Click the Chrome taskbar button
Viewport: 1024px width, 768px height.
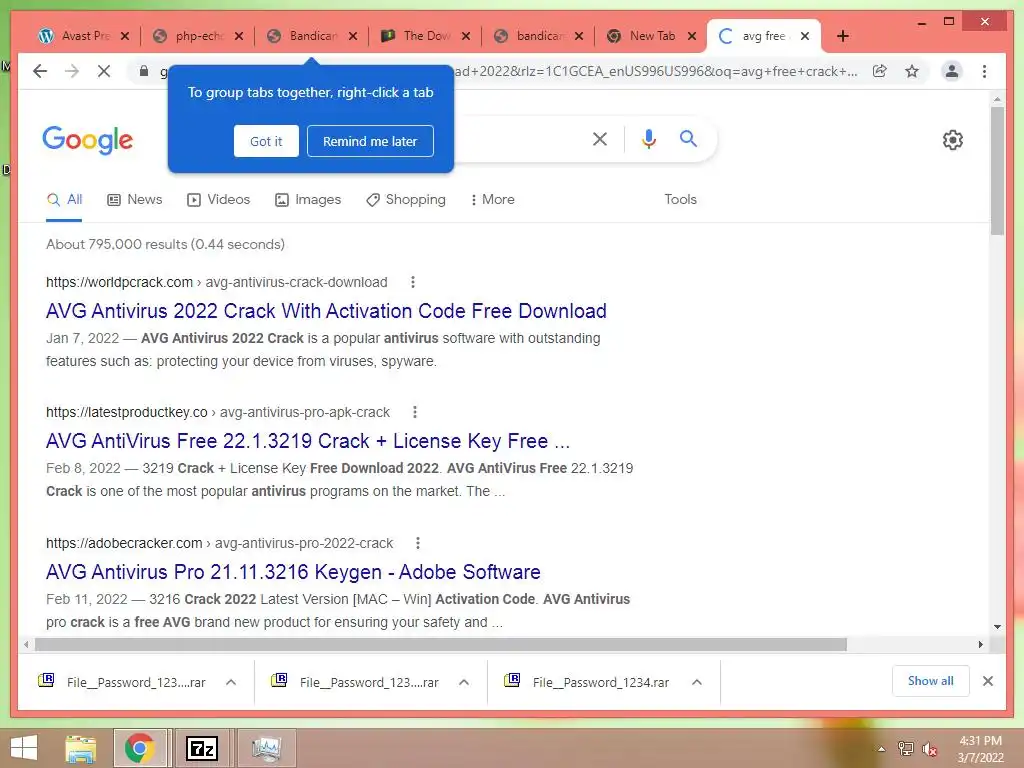coord(140,748)
